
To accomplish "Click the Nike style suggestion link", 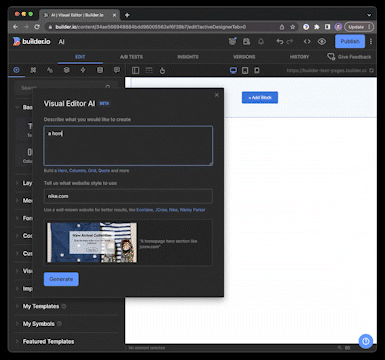I will click(173, 210).
